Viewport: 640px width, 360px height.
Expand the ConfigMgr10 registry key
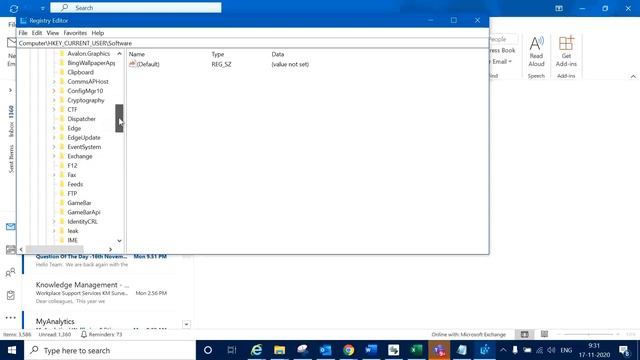pyautogui.click(x=54, y=91)
